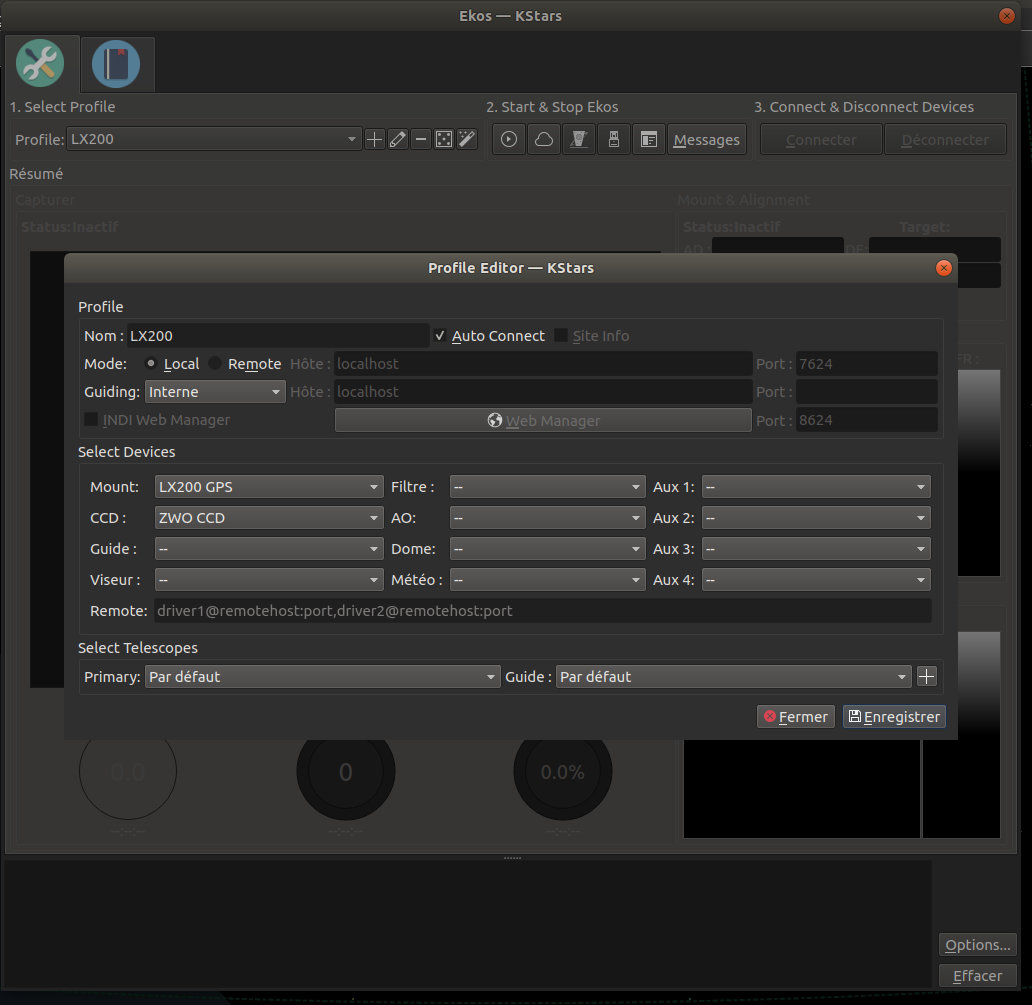Launch the profile wizard wand icon
Viewport: 1032px width, 1005px height.
467,140
